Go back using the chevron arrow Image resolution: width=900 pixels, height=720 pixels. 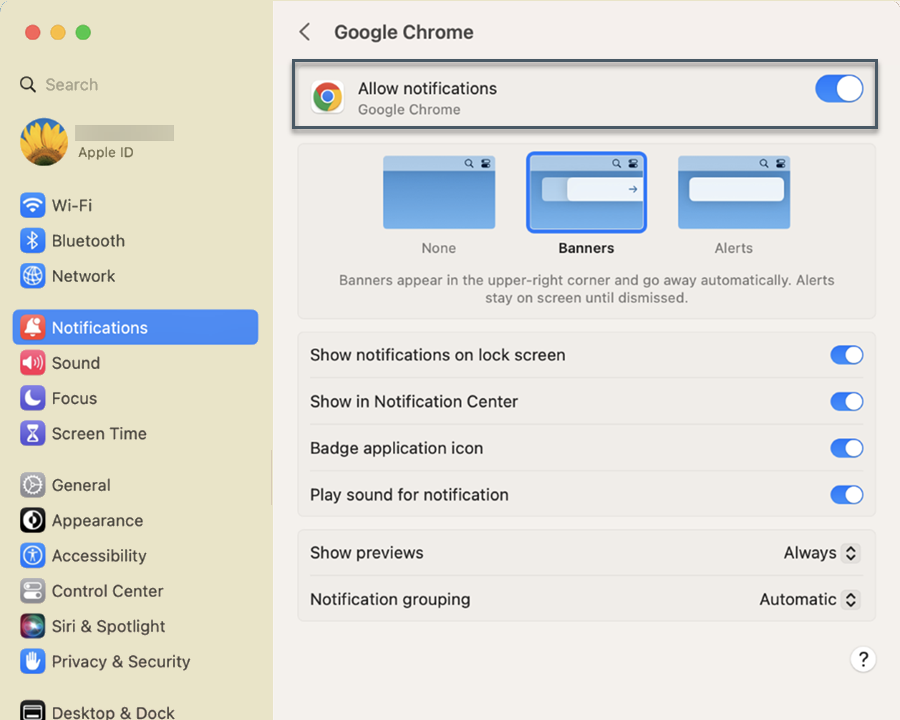tap(305, 32)
